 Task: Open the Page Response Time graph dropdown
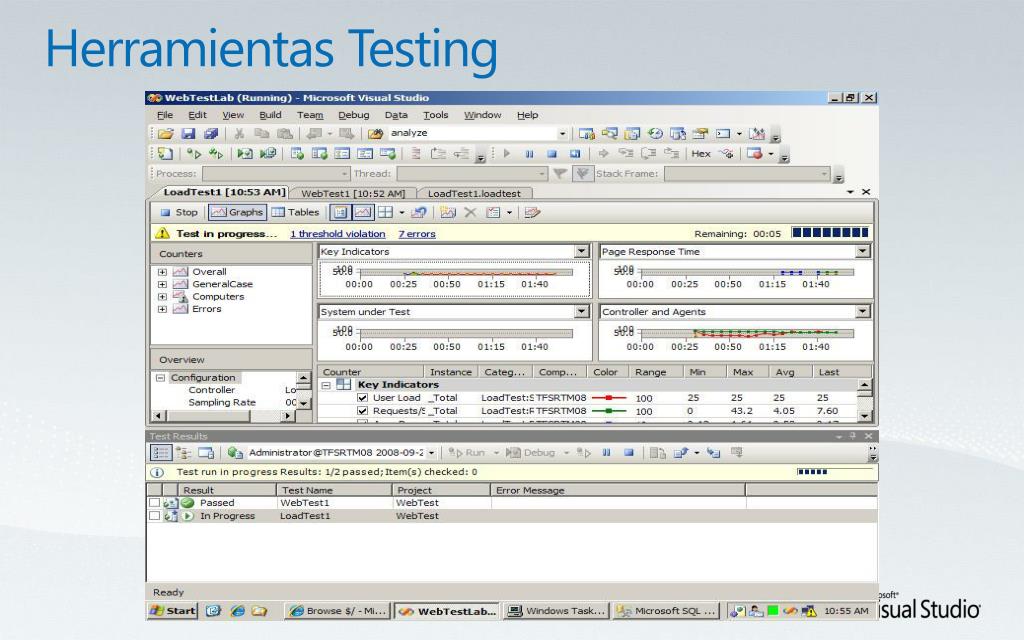pyautogui.click(x=863, y=251)
